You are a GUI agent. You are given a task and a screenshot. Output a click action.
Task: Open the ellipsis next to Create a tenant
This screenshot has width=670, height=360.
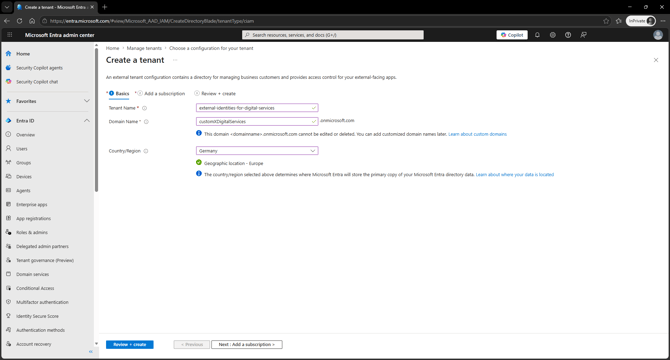(175, 60)
